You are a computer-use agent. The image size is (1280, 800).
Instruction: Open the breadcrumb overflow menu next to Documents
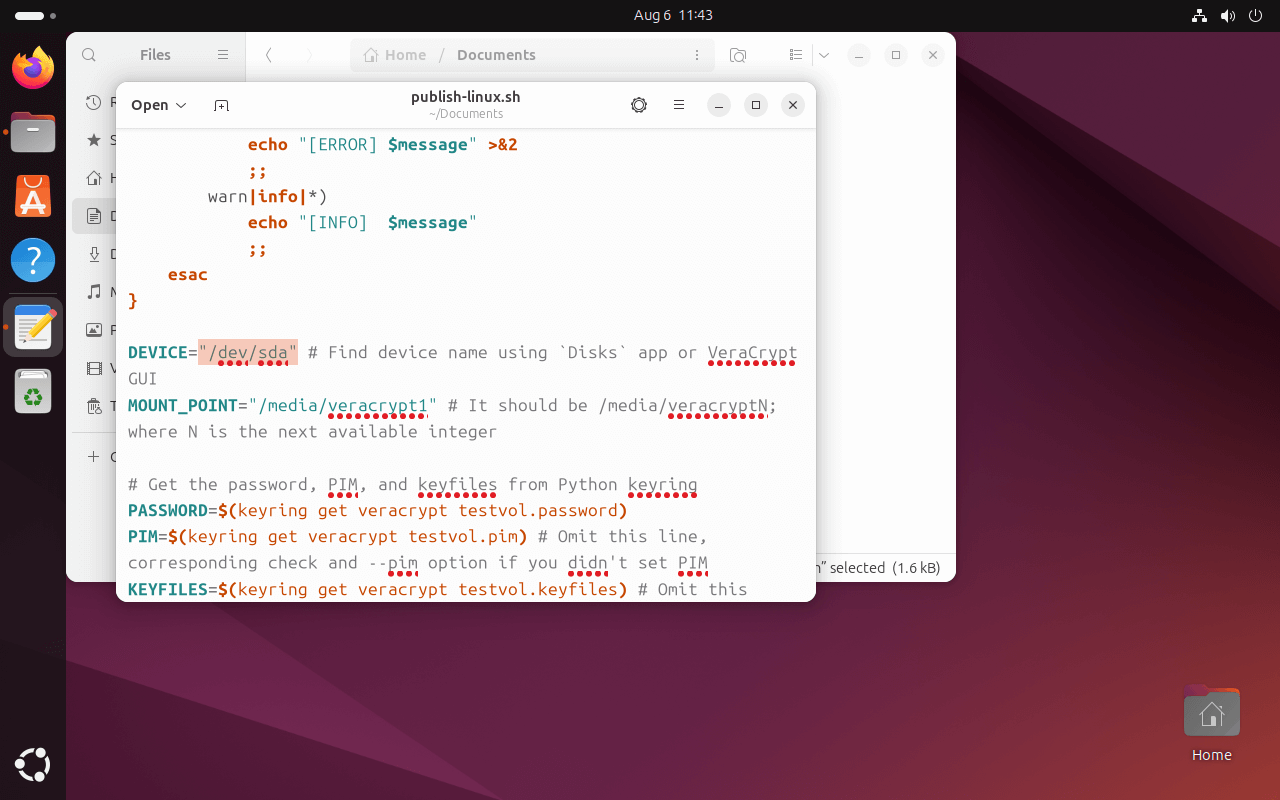(697, 55)
